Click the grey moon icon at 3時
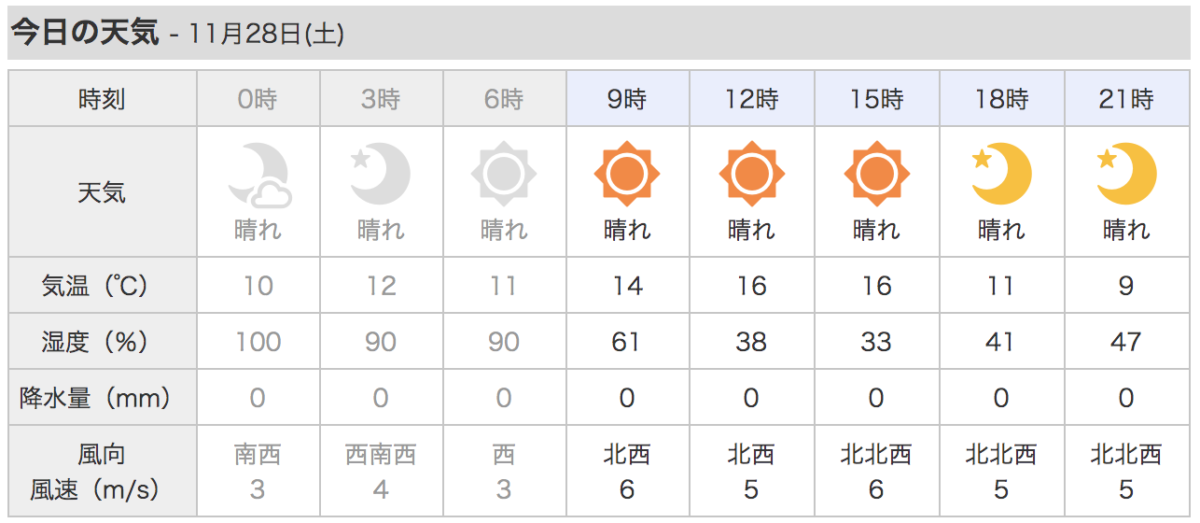This screenshot has width=1200, height=523. tap(380, 175)
